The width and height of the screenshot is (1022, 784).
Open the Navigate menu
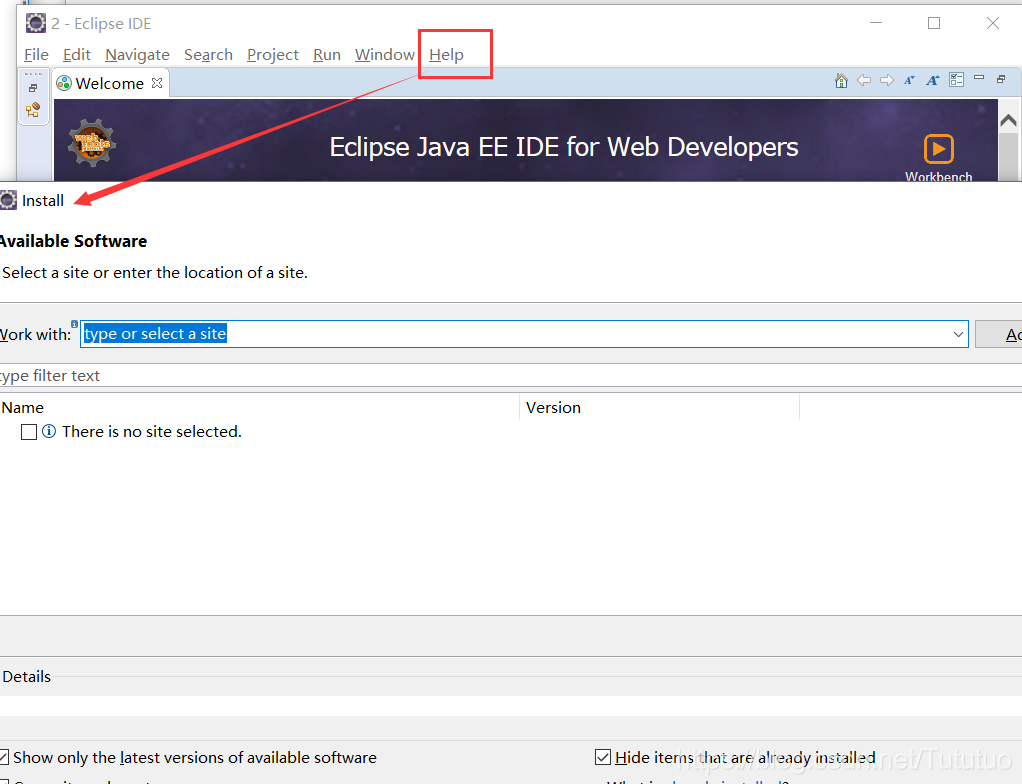tap(138, 55)
